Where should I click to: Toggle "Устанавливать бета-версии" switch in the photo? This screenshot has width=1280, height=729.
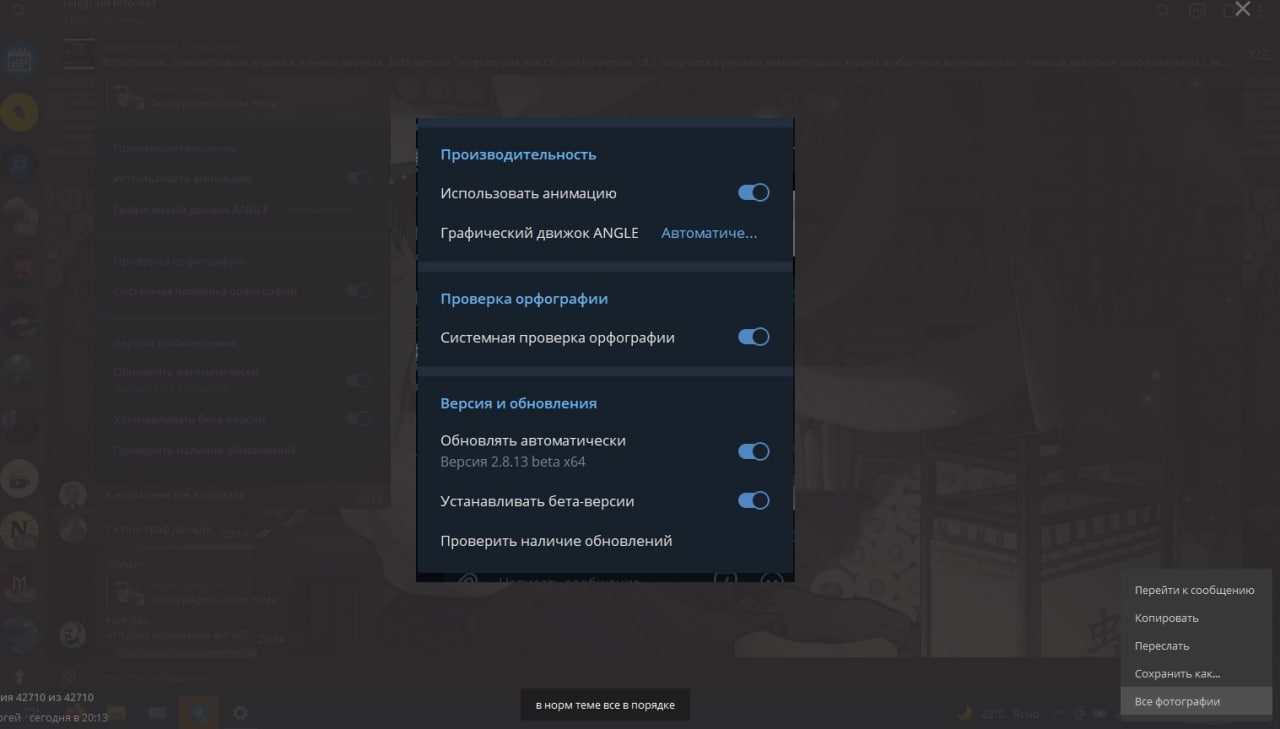pos(753,501)
